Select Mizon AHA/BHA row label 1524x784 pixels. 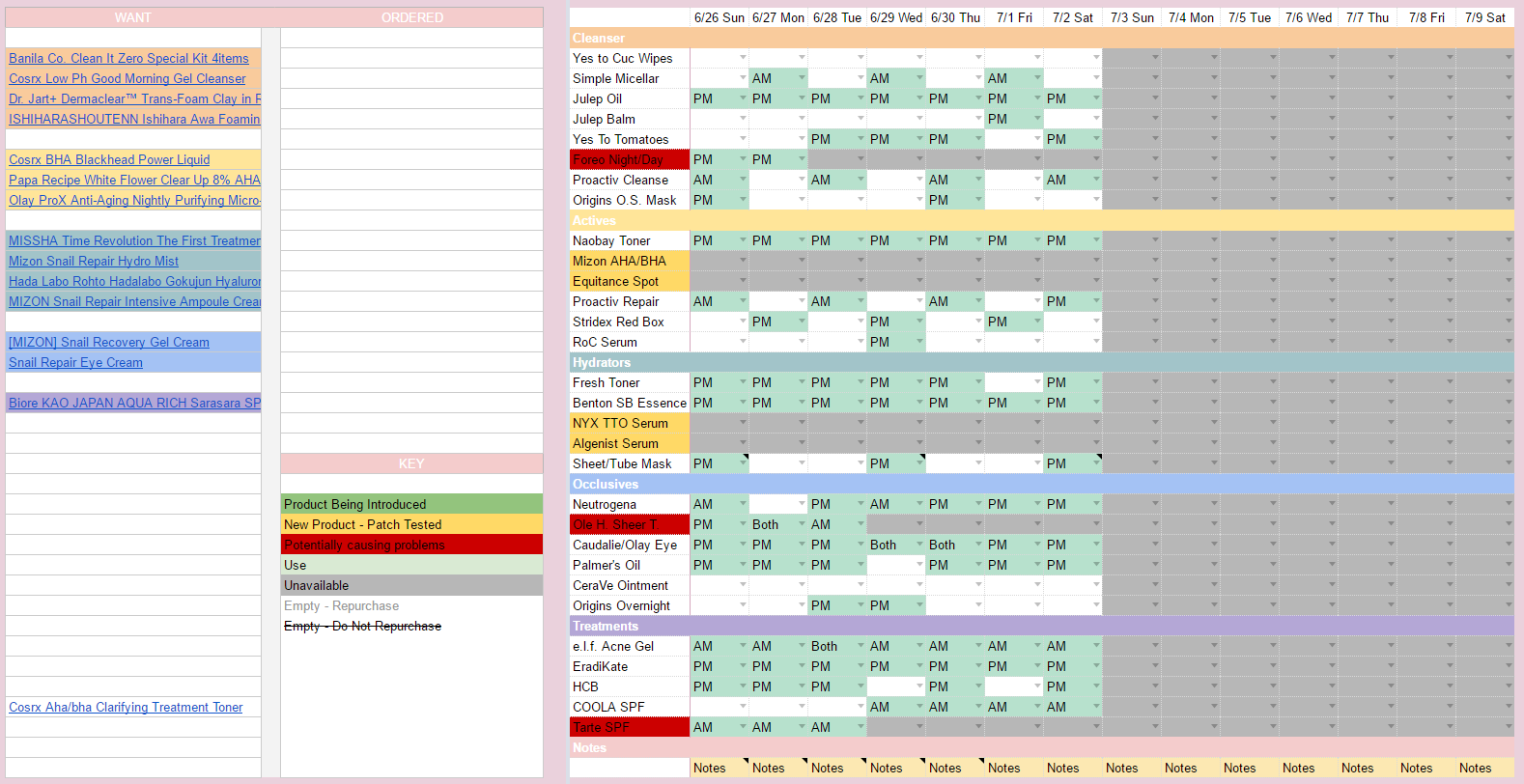click(x=630, y=261)
